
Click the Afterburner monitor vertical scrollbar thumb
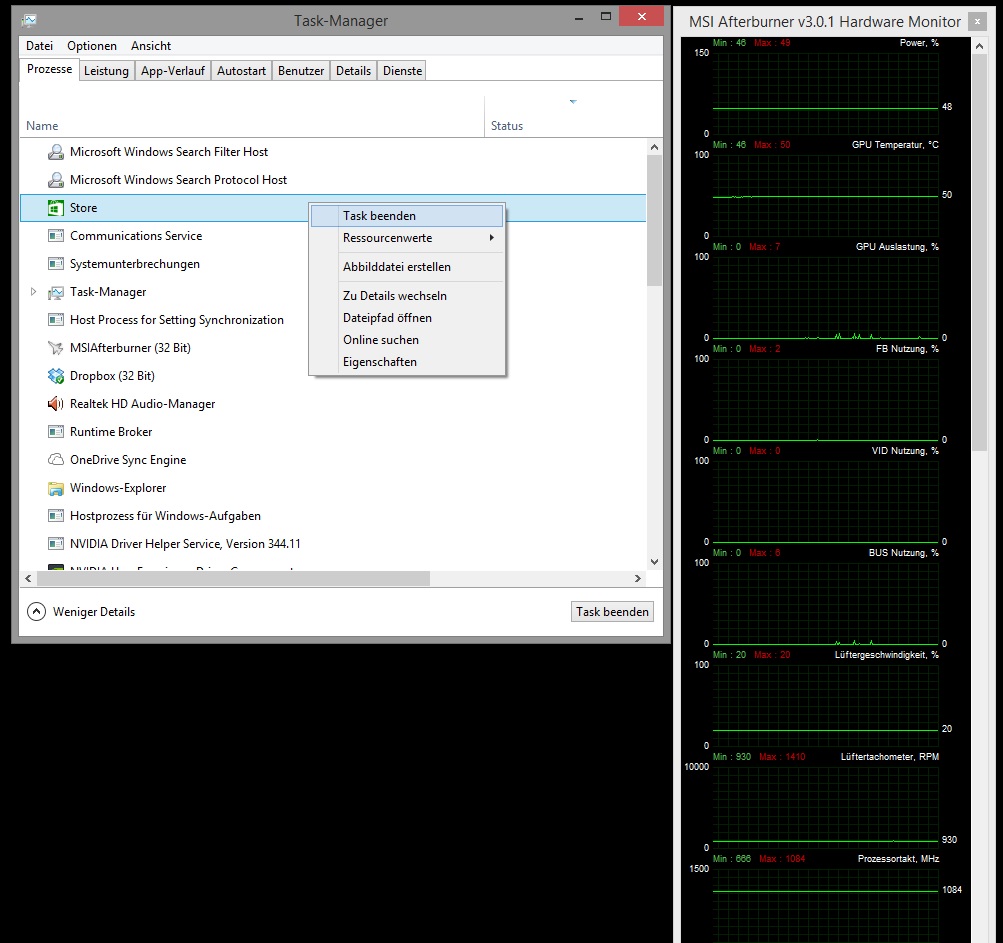point(979,253)
